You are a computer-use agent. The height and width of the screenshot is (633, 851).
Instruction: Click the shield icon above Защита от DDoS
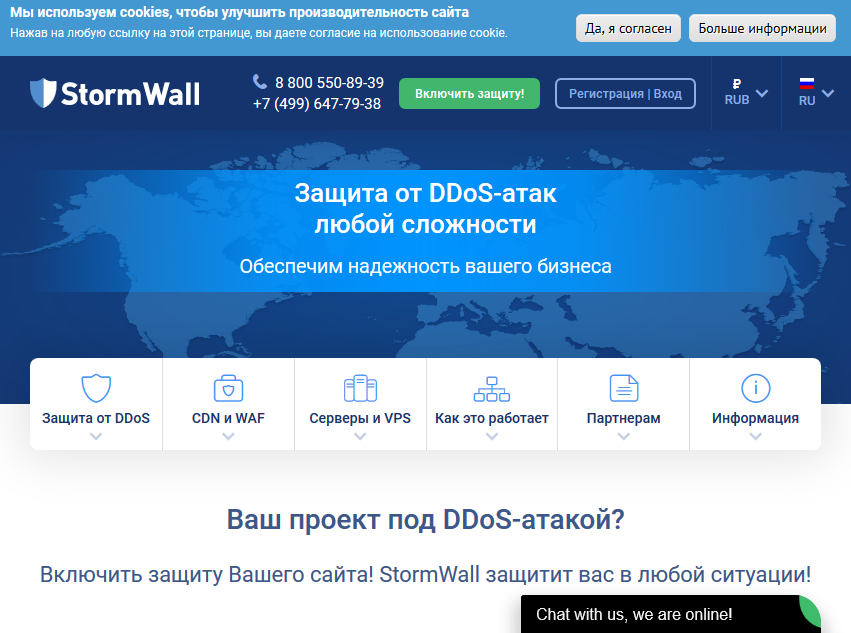tap(96, 388)
